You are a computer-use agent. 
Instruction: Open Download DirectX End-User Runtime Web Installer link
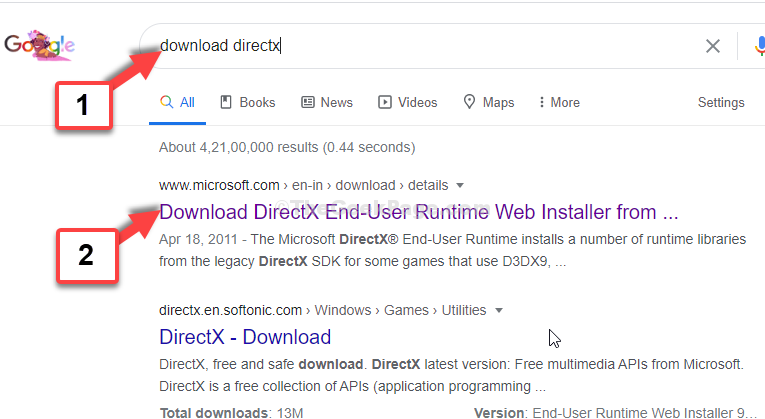(x=419, y=212)
